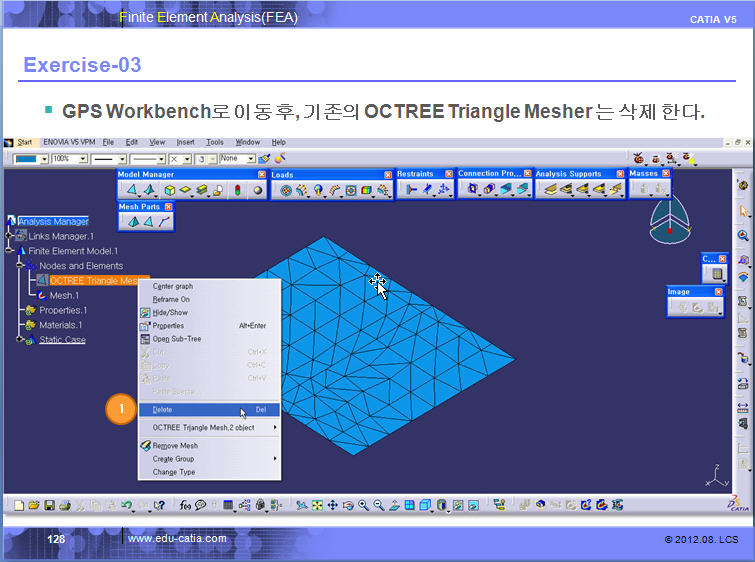Click the User Material sphere icon
The image size is (755, 562).
point(258,190)
